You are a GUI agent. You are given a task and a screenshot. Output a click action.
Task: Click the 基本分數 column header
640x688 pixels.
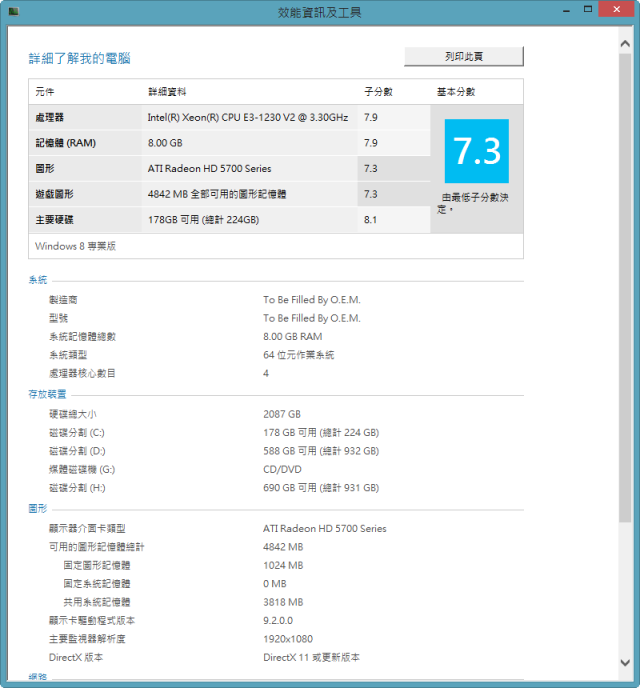point(456,92)
